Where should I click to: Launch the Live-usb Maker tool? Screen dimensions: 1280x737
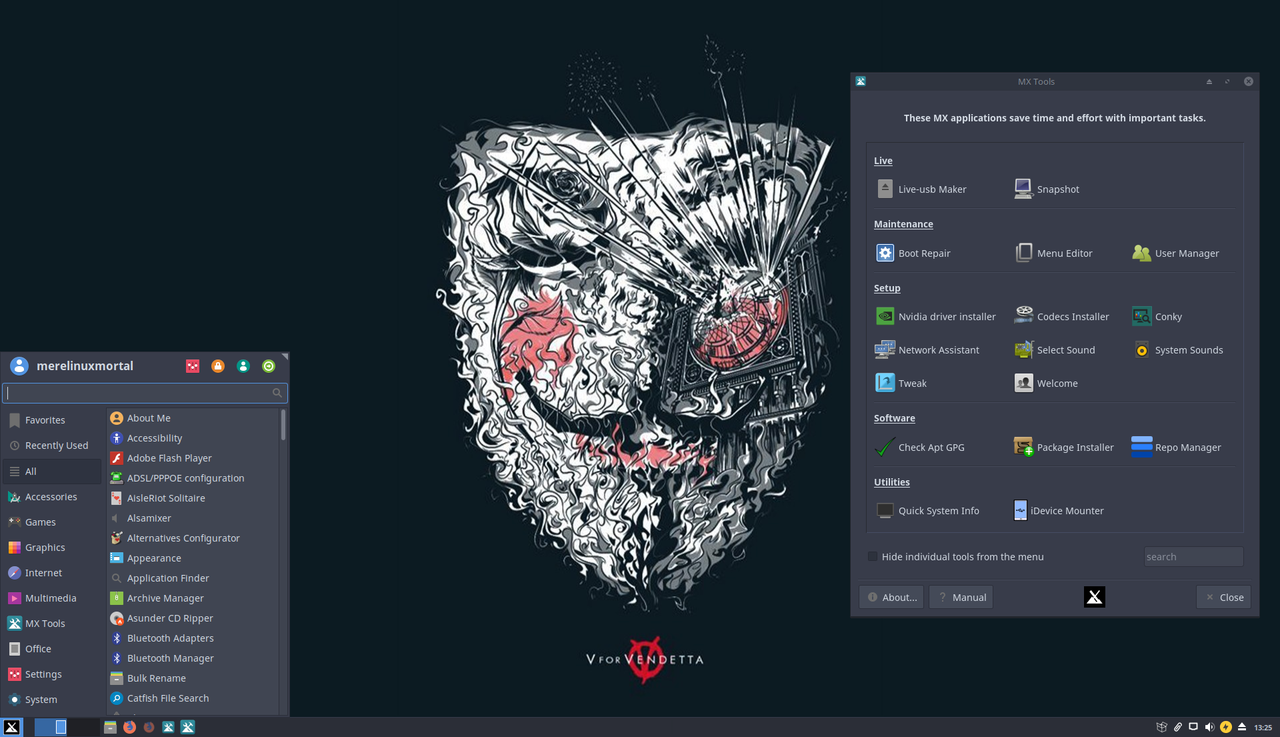[931, 189]
